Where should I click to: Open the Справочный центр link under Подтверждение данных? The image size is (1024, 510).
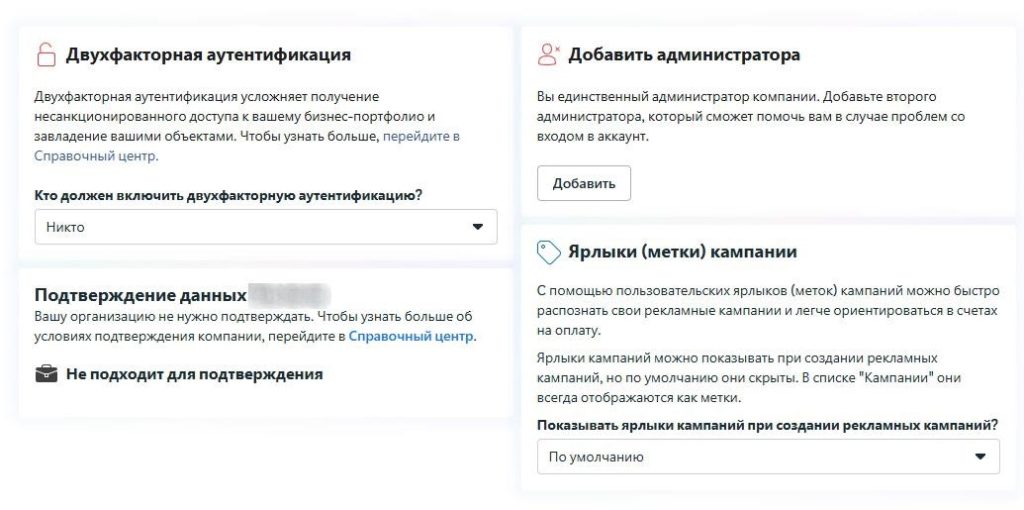(410, 336)
